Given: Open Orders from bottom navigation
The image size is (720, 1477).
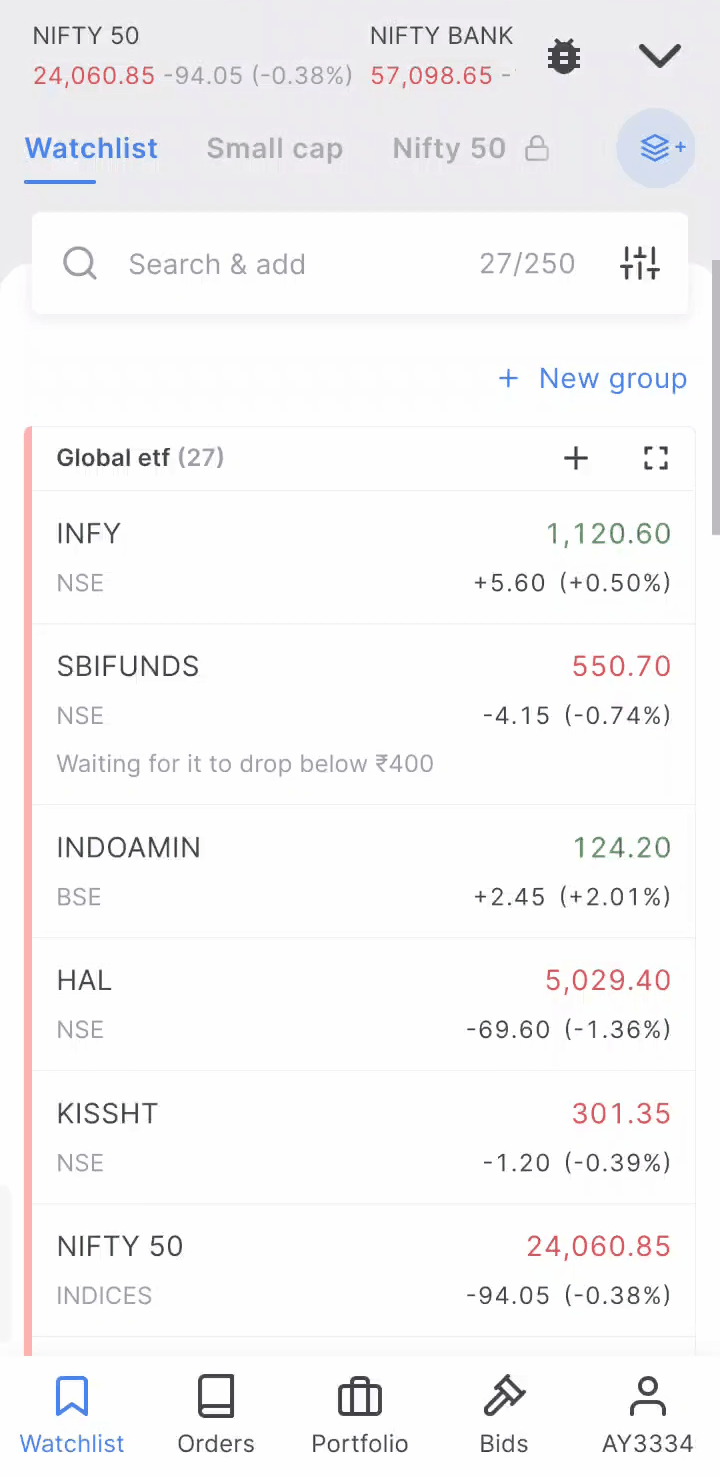Looking at the screenshot, I should [x=216, y=1415].
